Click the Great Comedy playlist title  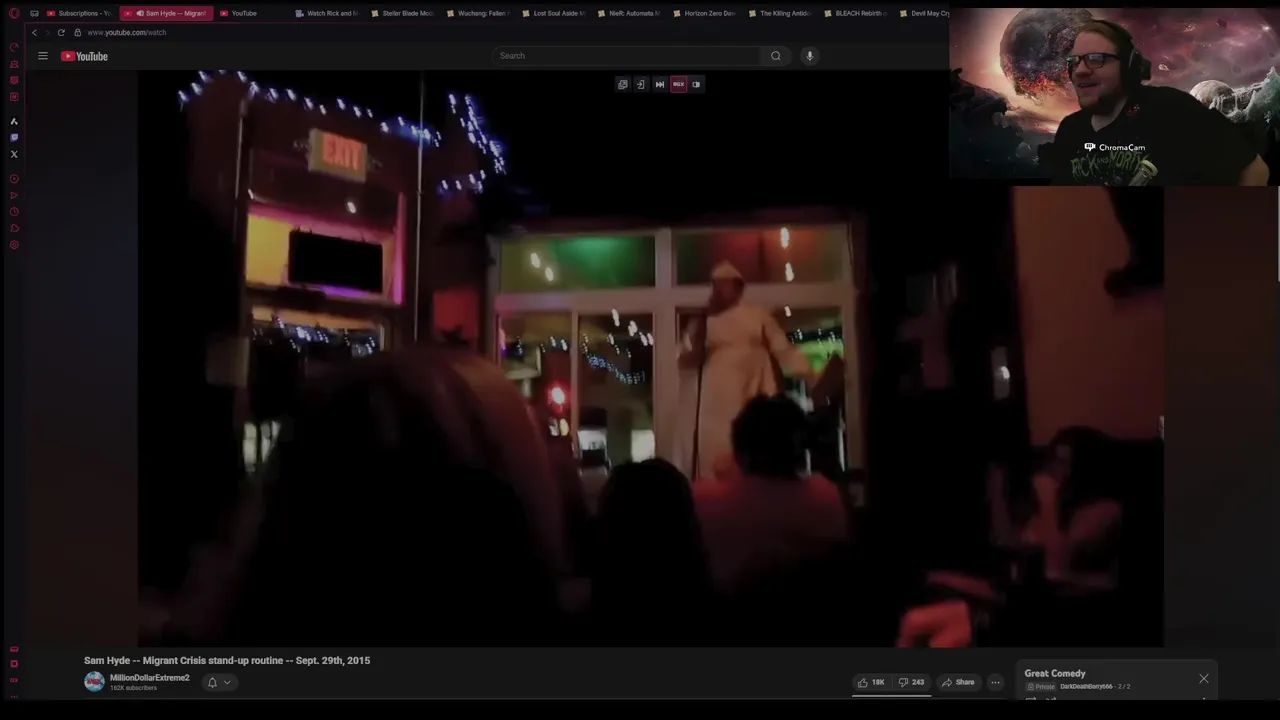click(1055, 673)
